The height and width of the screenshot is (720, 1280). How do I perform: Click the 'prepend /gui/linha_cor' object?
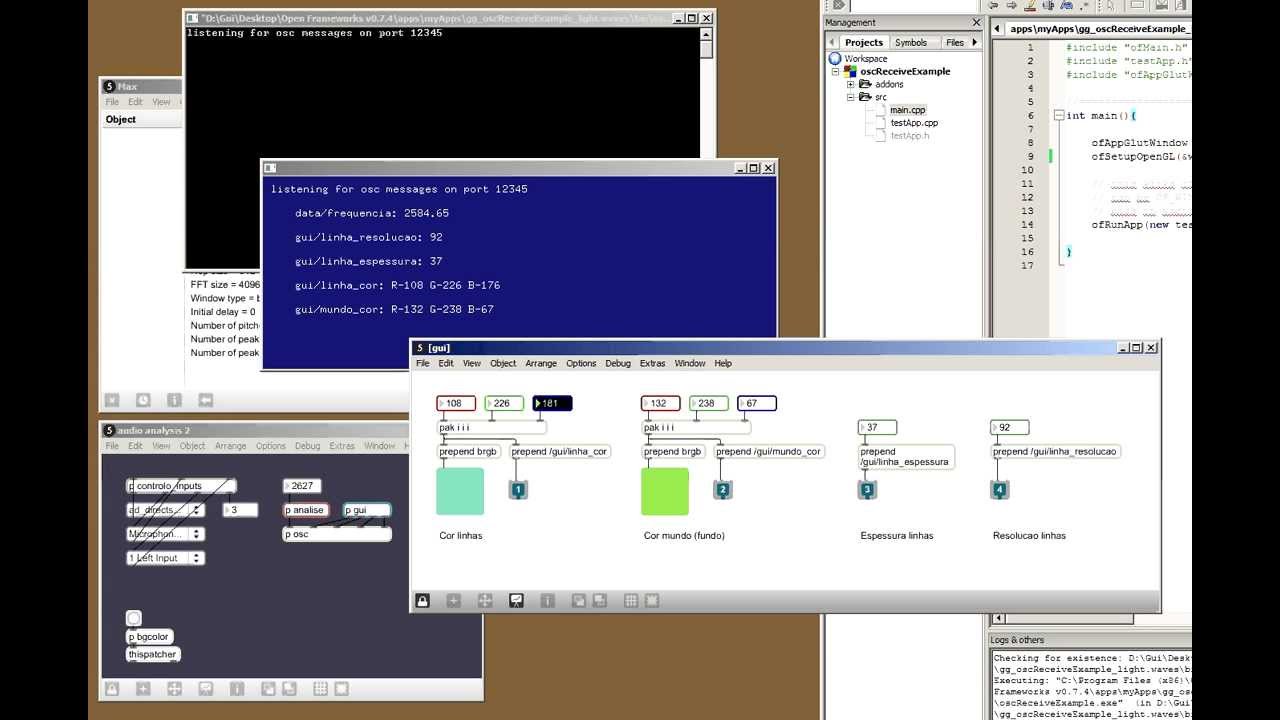(x=560, y=451)
